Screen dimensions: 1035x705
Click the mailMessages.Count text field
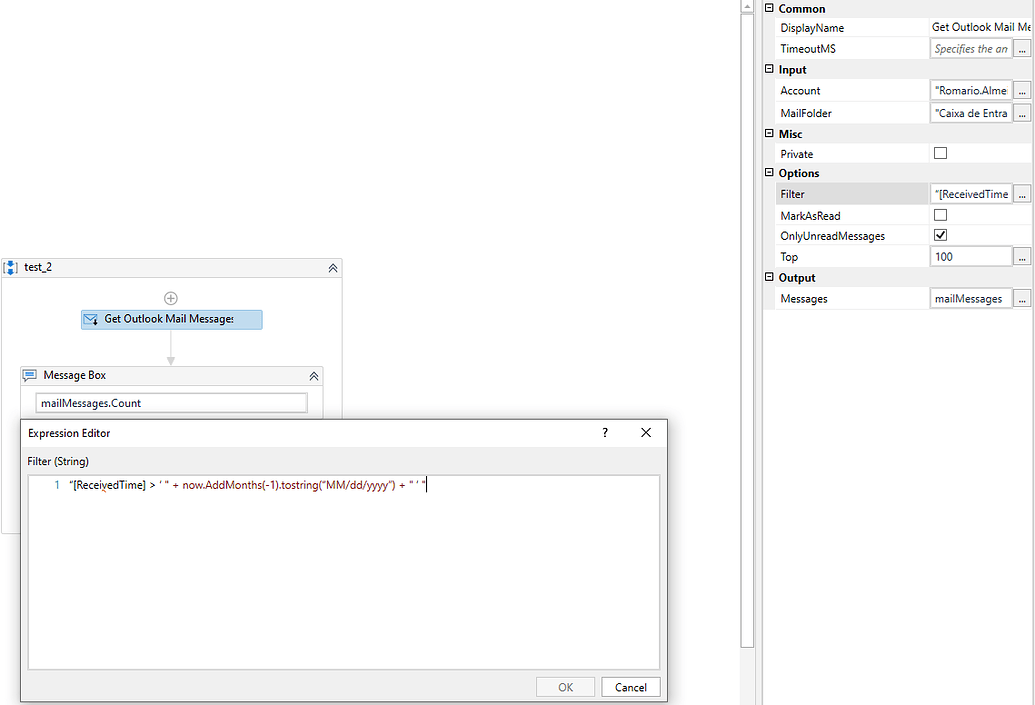(x=172, y=403)
